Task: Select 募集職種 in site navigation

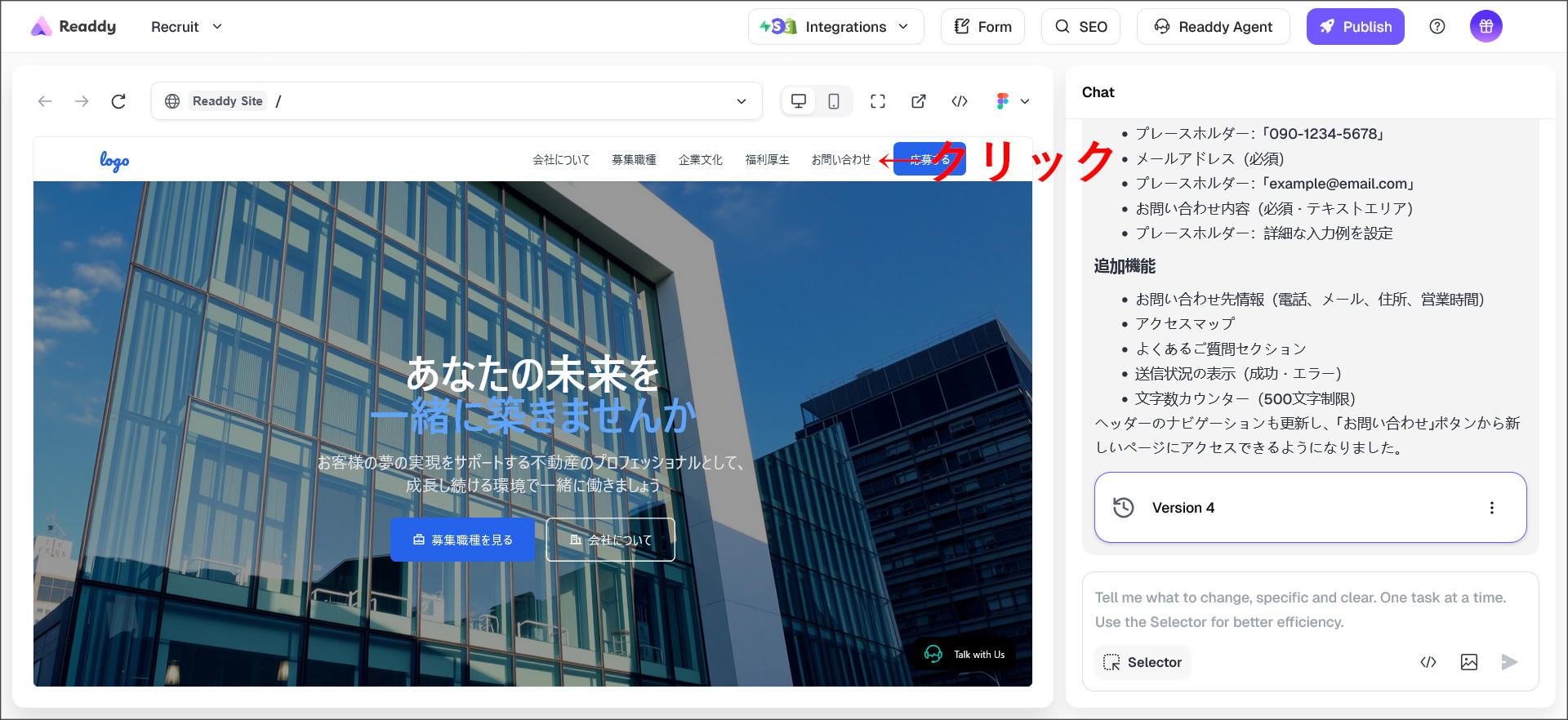Action: 634,160
